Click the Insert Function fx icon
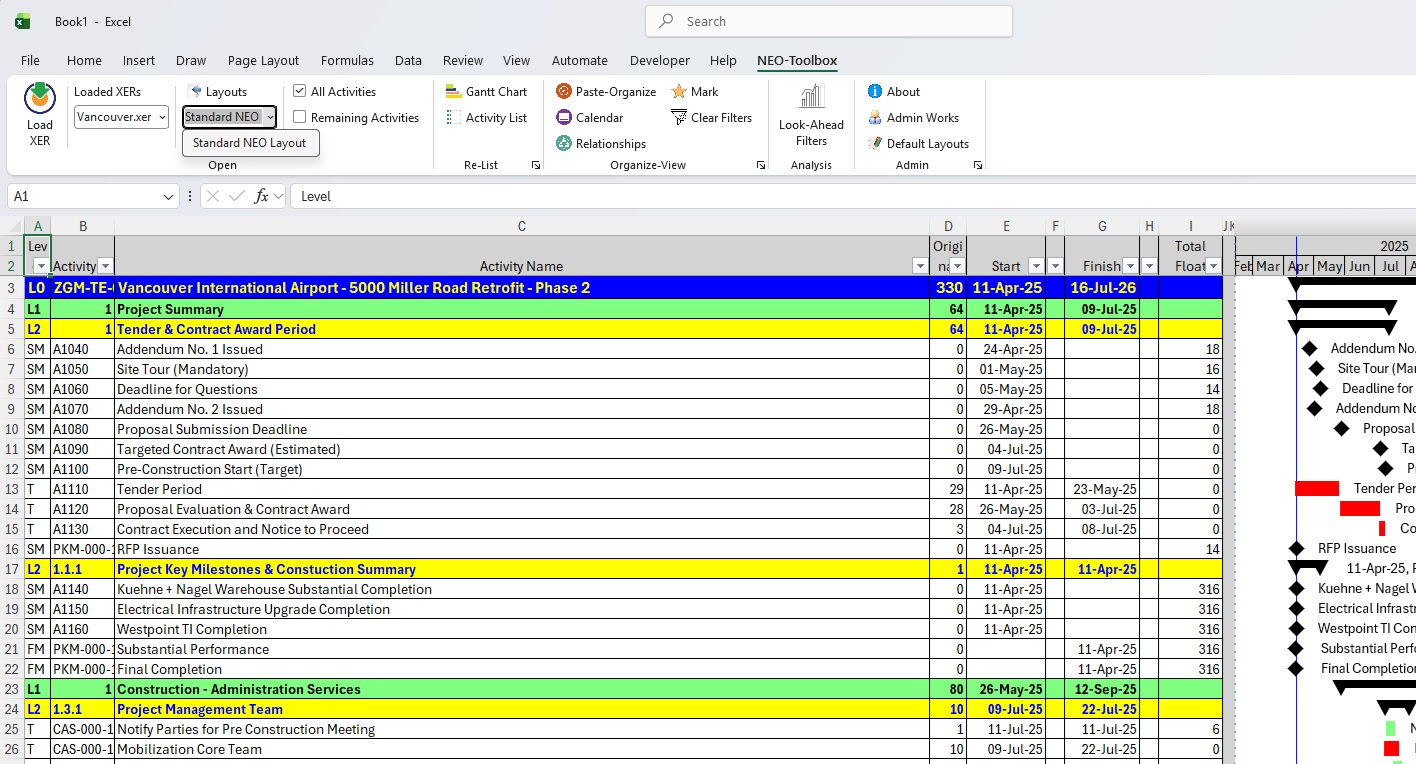 (261, 196)
